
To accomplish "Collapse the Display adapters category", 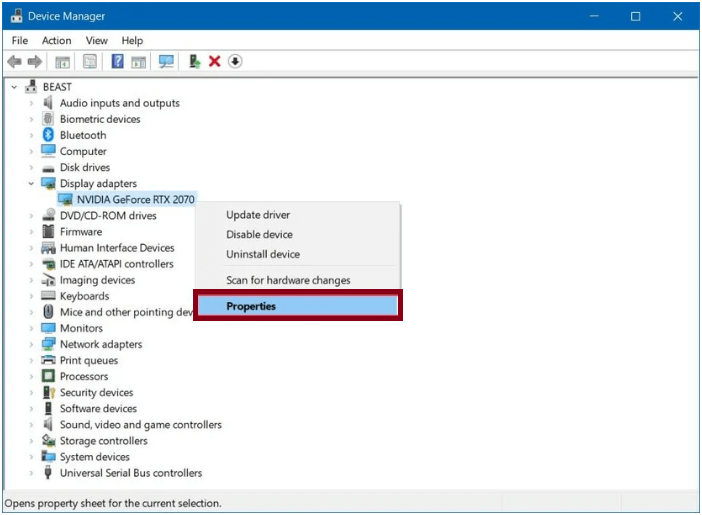I will (31, 184).
